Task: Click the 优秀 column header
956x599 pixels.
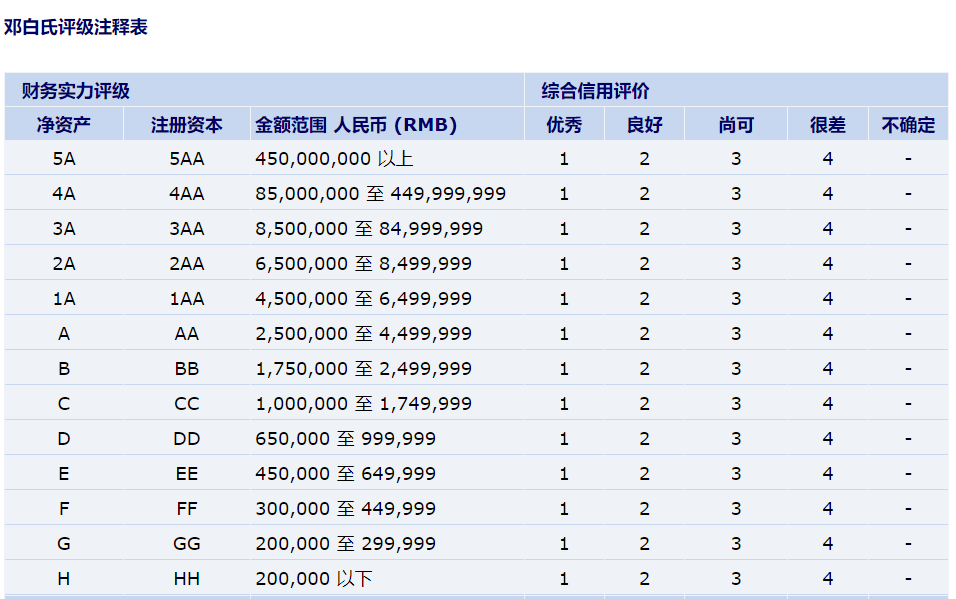Action: pos(564,124)
